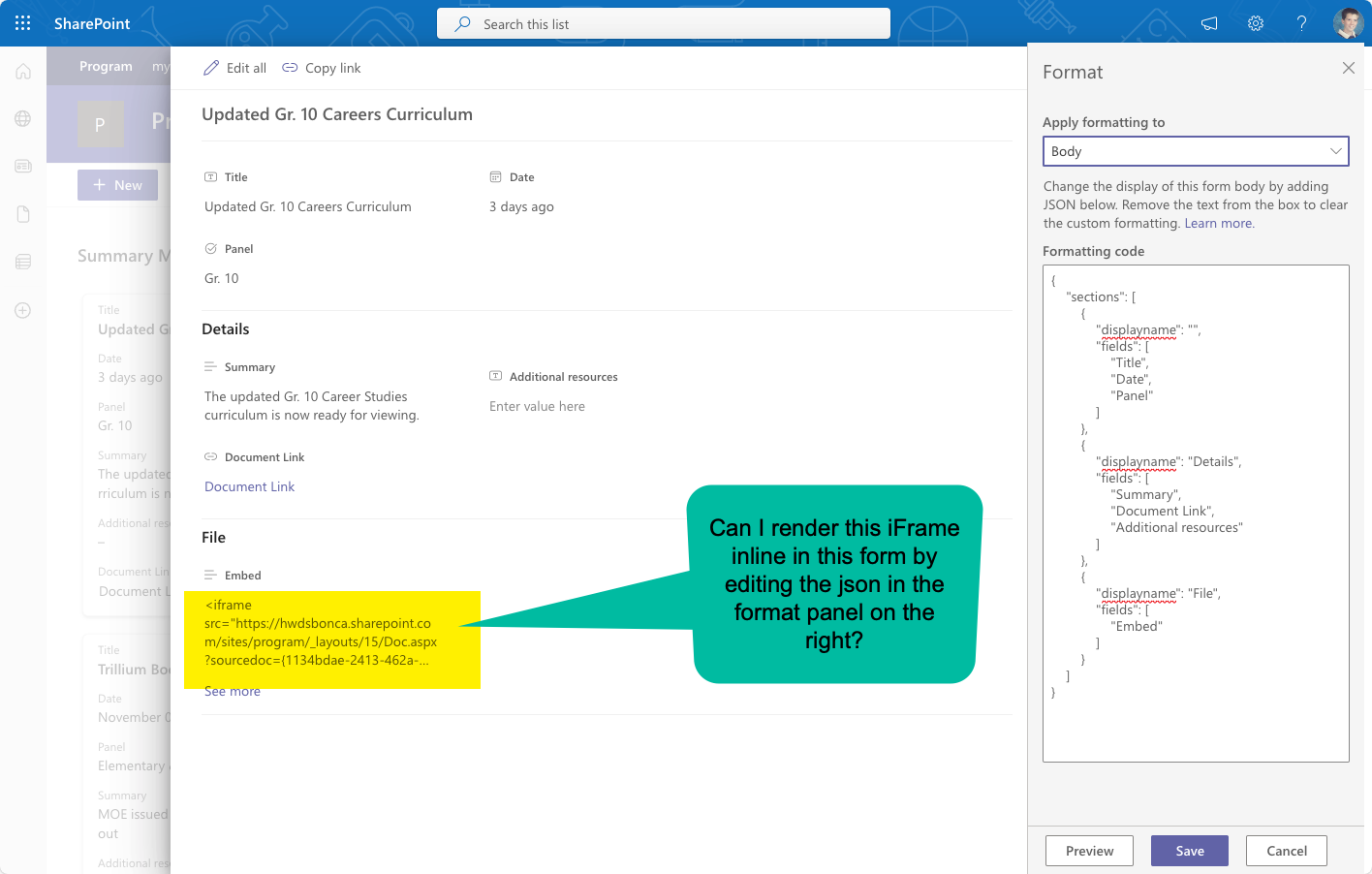Open the app launcher waffle menu
Screen dimensions: 1372x874
(22, 23)
